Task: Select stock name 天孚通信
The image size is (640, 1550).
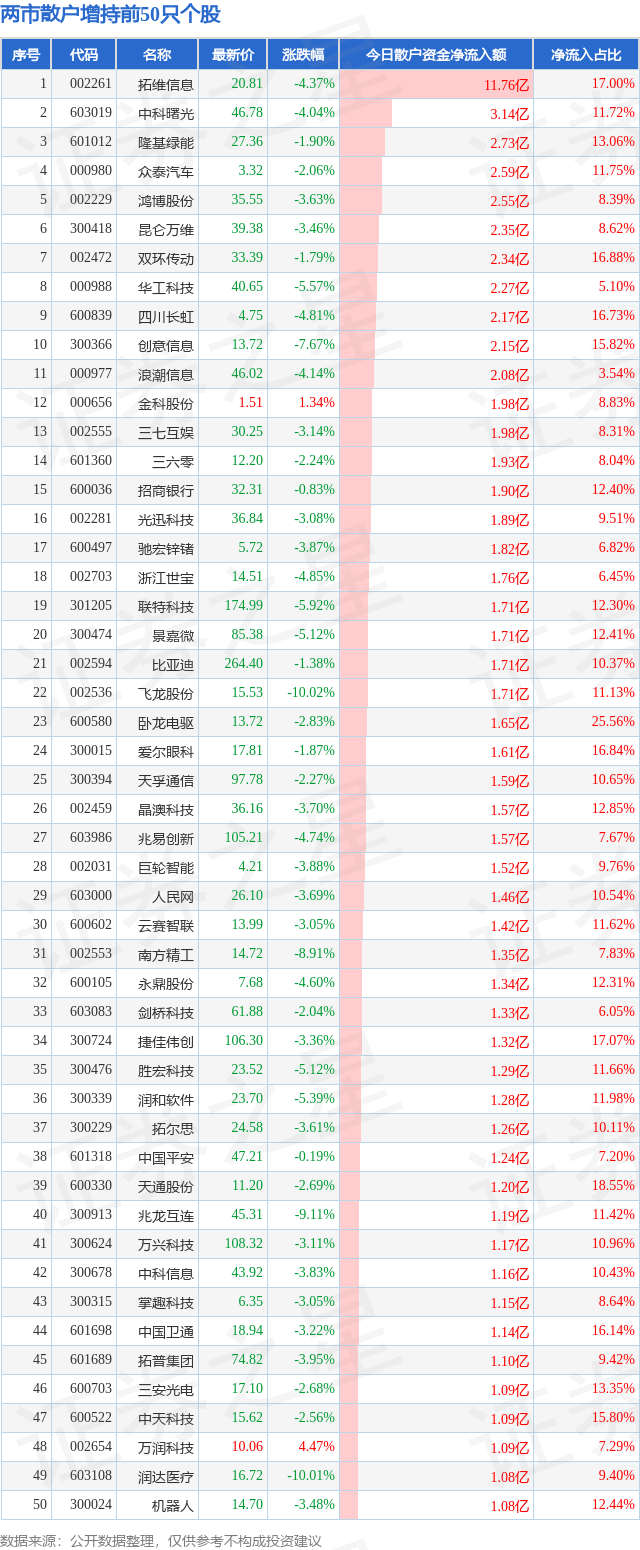Action: point(166,780)
